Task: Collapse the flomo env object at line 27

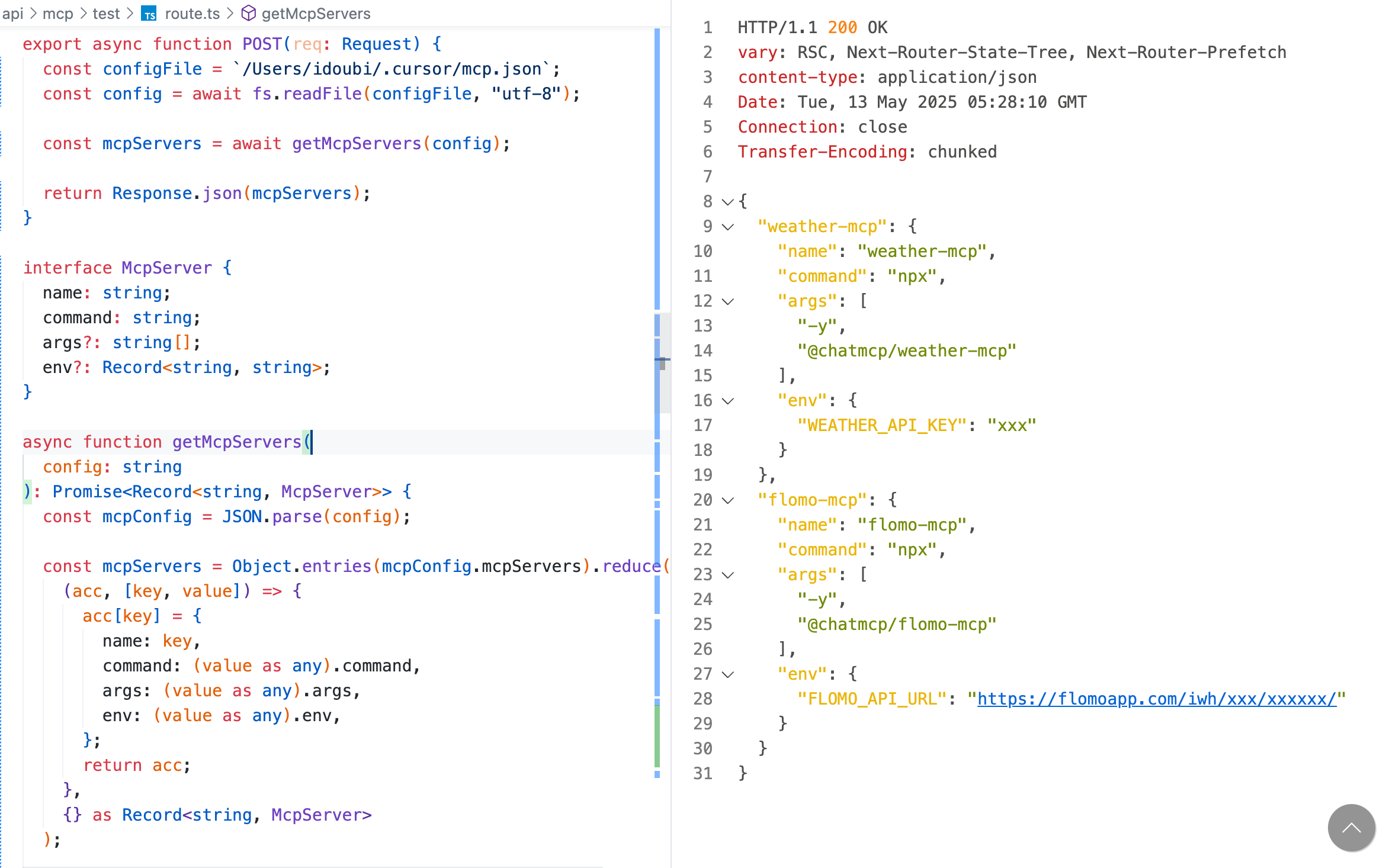Action: pyautogui.click(x=728, y=674)
